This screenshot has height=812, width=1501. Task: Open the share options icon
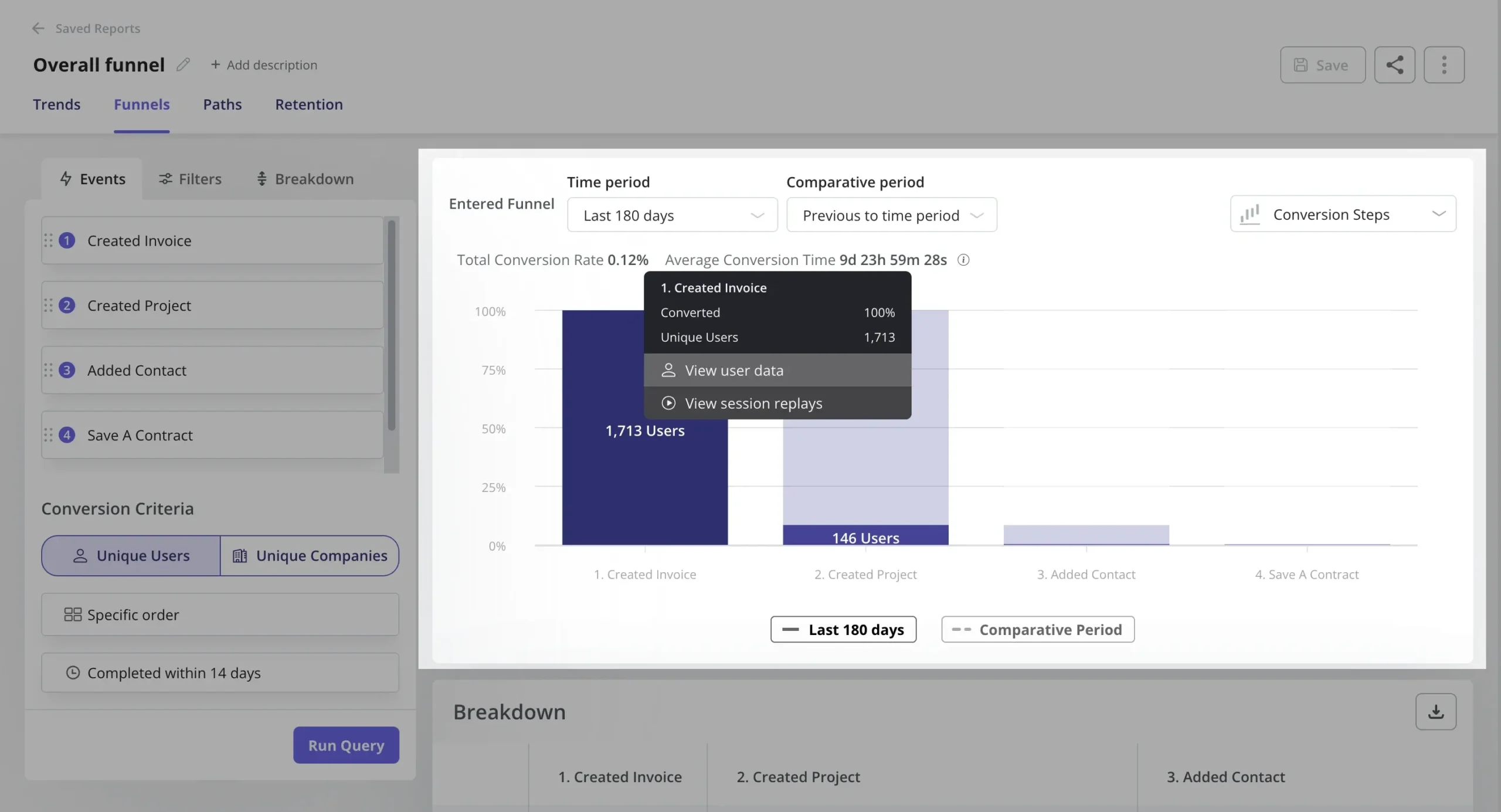pos(1394,64)
